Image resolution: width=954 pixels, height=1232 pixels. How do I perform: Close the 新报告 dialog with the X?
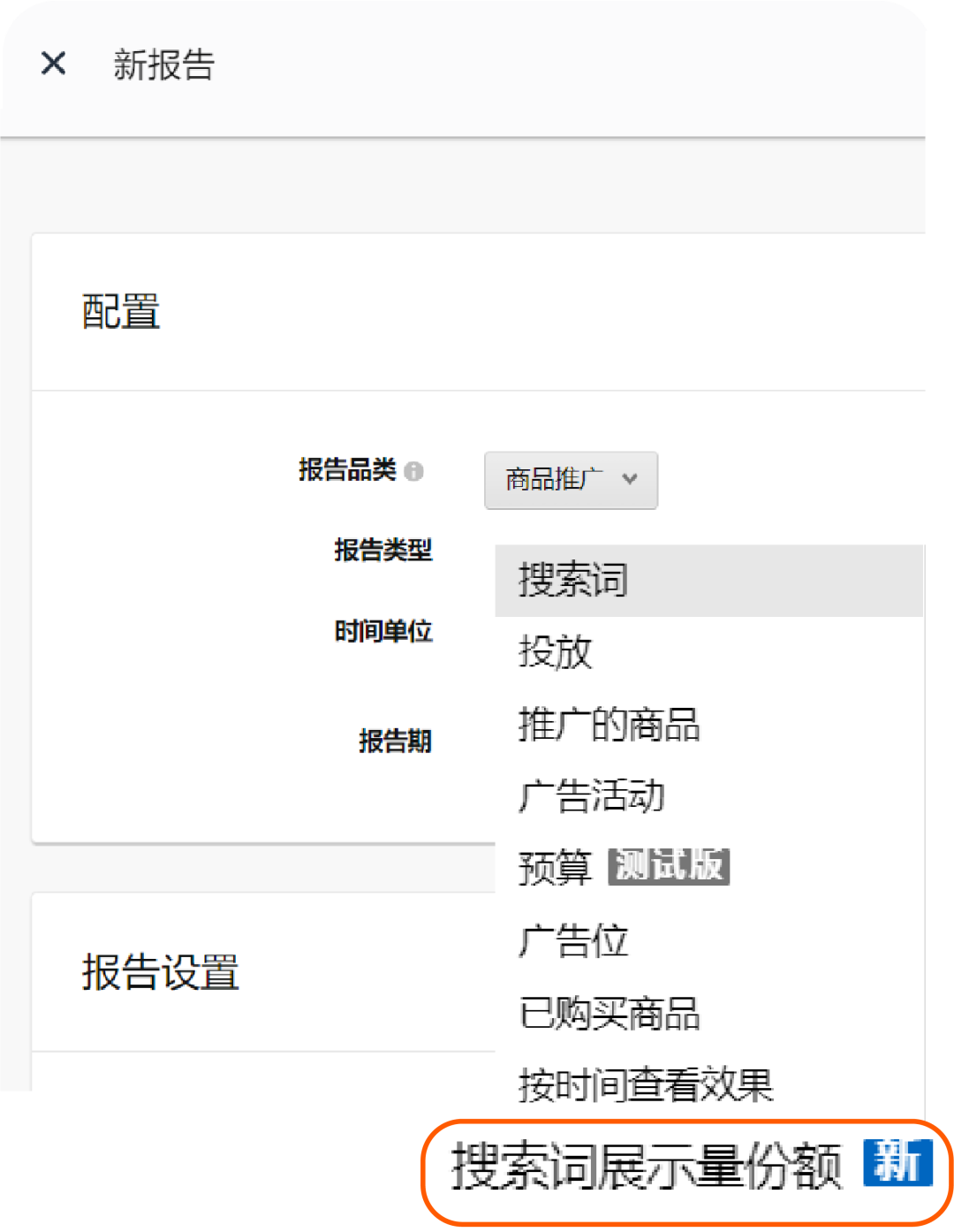53,62
